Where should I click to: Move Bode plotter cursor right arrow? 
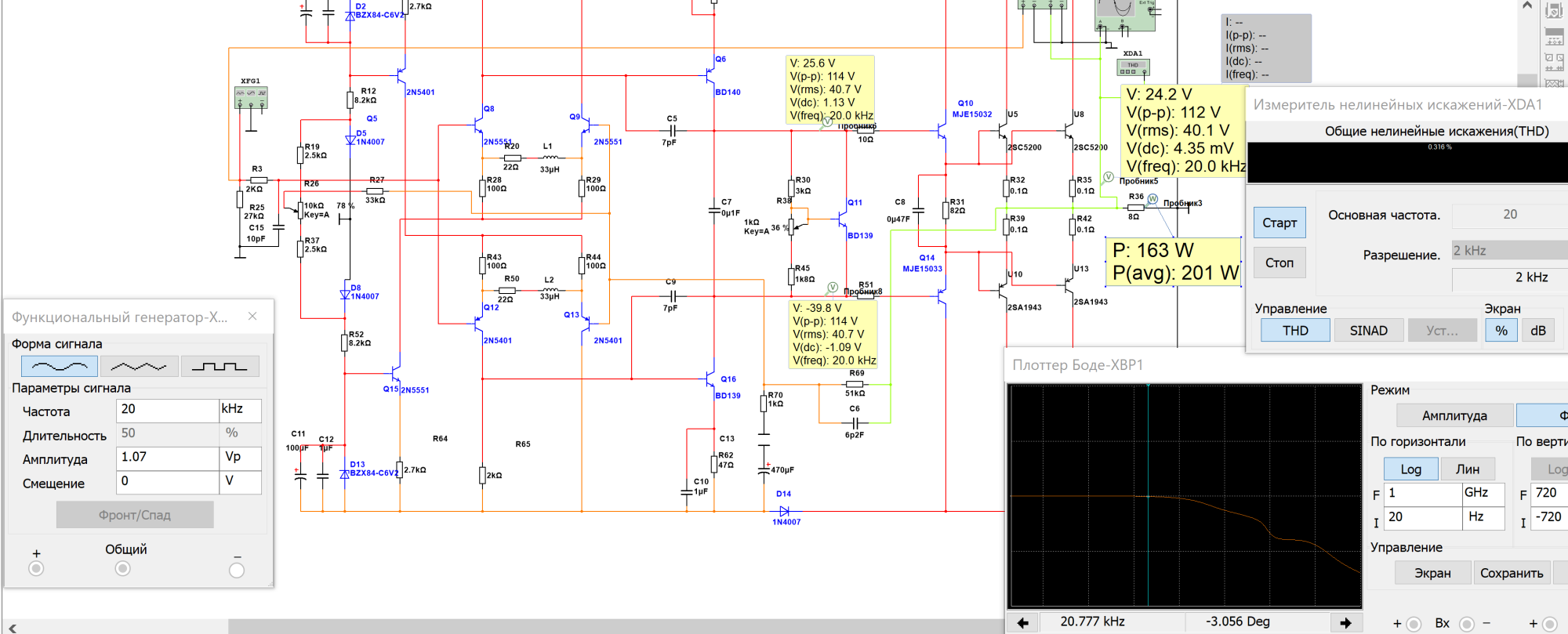coord(1345,622)
